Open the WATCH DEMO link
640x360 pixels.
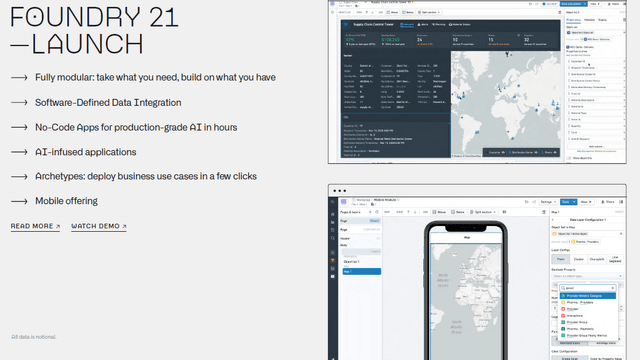point(99,226)
